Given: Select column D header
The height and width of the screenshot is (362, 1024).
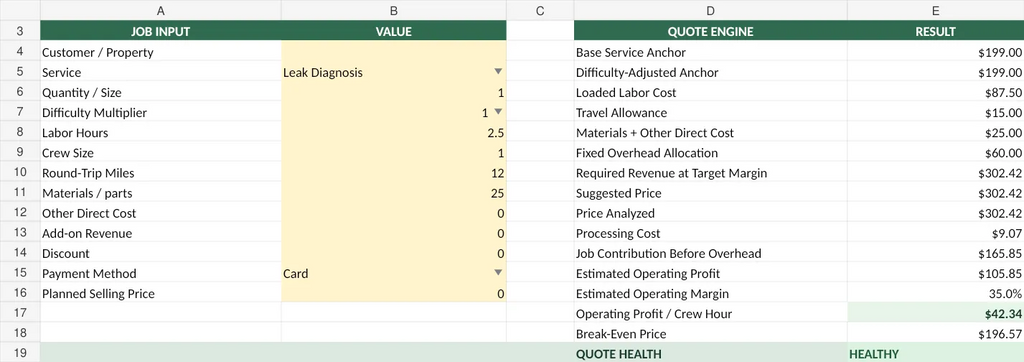Looking at the screenshot, I should 711,10.
